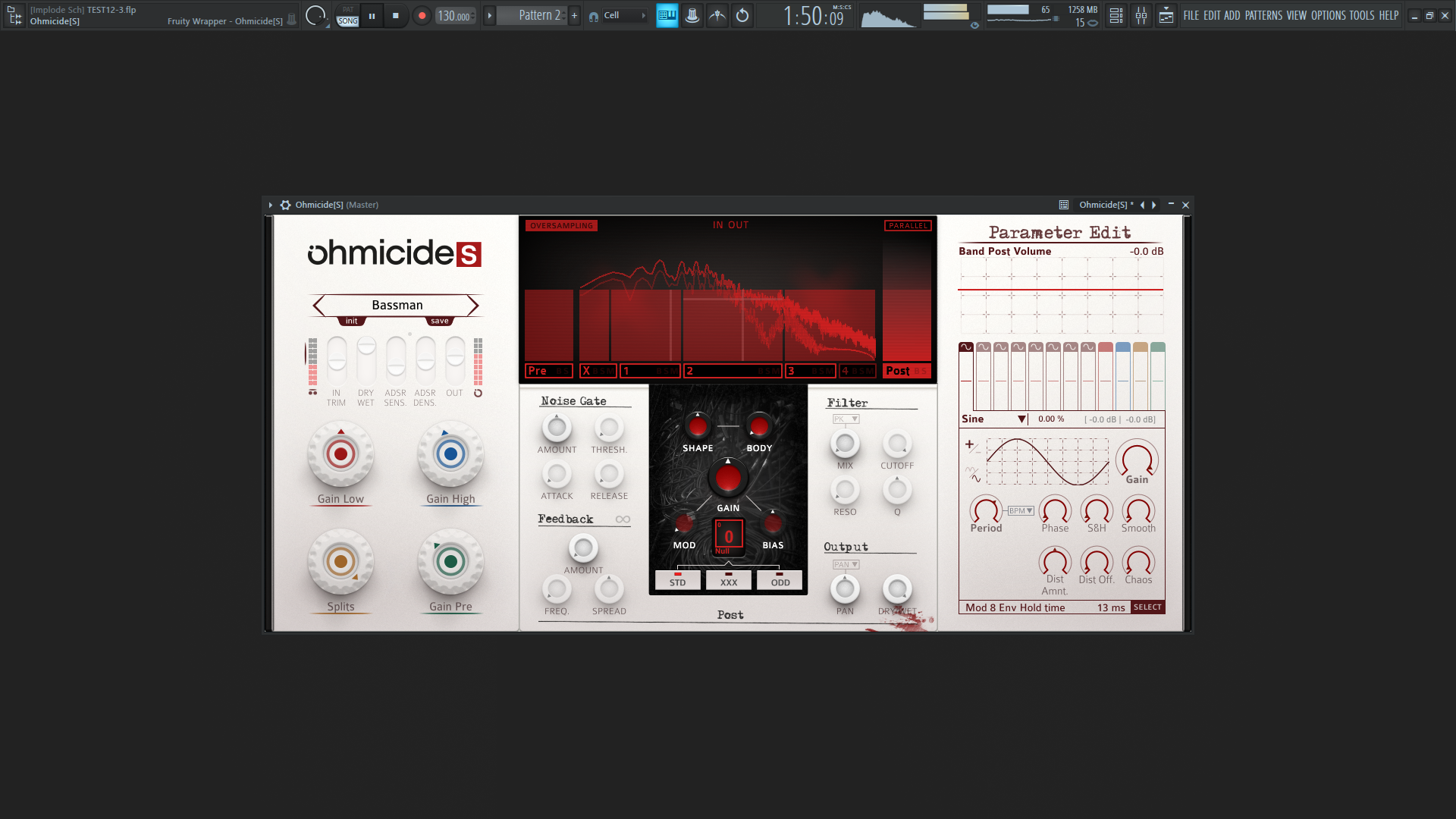Select the STD distortion mode
The width and height of the screenshot is (1456, 819).
click(677, 580)
